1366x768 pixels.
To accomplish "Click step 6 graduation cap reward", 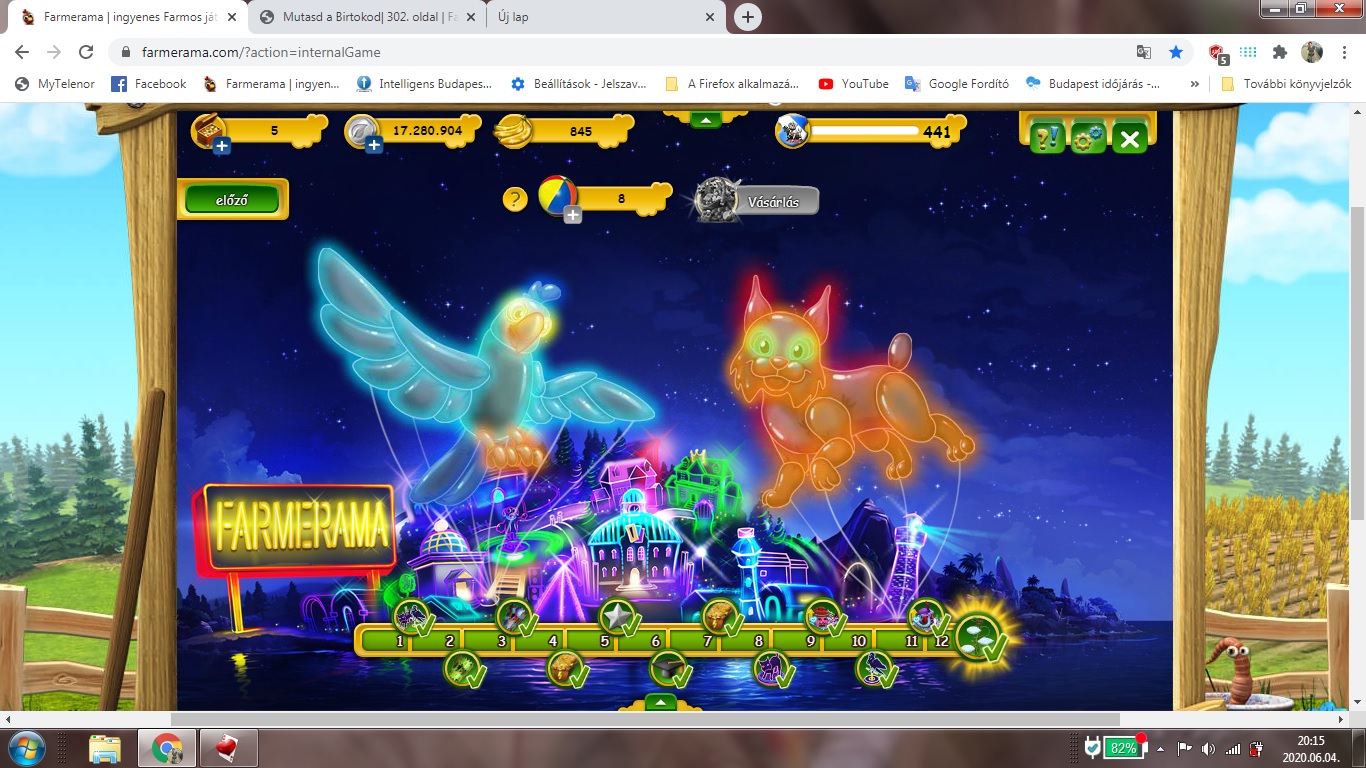I will tap(668, 667).
